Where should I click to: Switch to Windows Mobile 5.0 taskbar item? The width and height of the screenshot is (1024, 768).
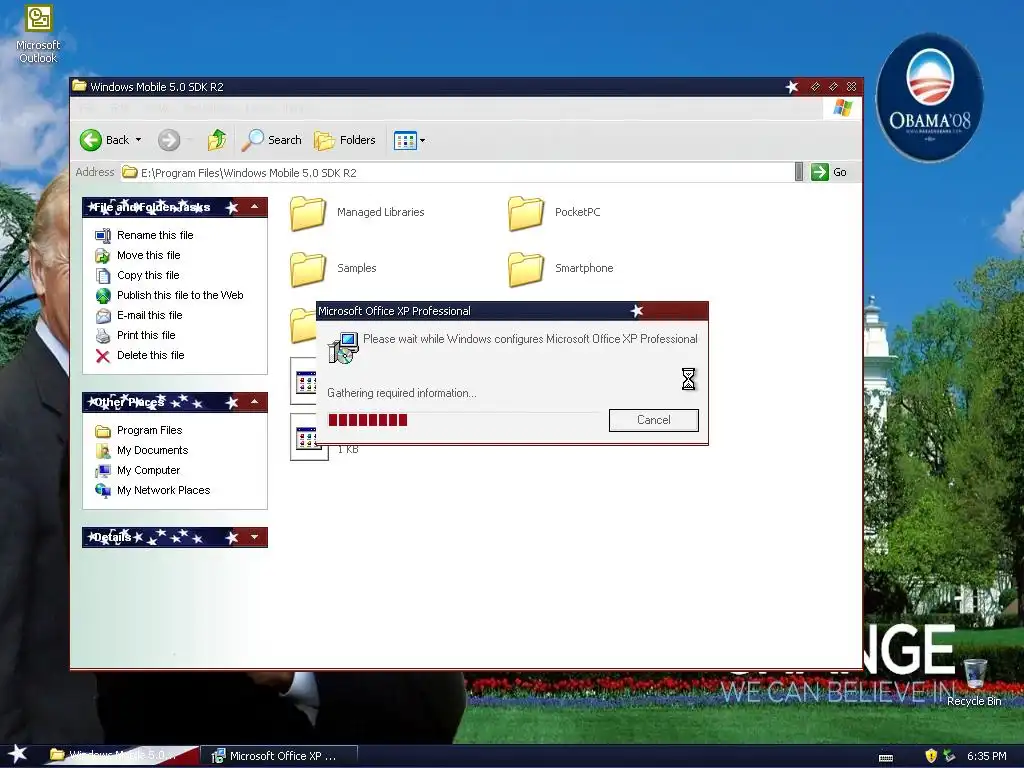(x=121, y=756)
